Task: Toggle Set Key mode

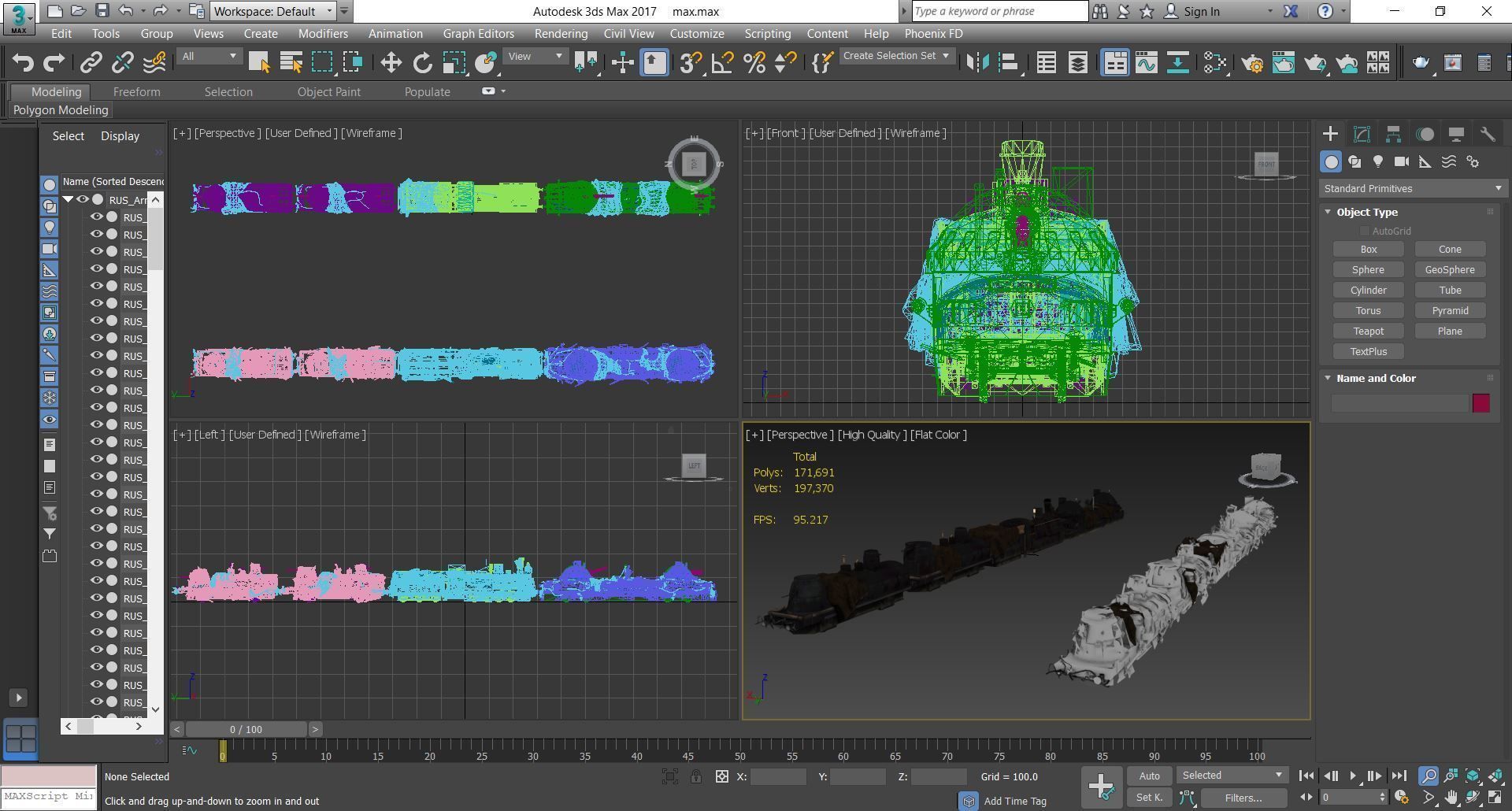Action: pyautogui.click(x=1149, y=798)
